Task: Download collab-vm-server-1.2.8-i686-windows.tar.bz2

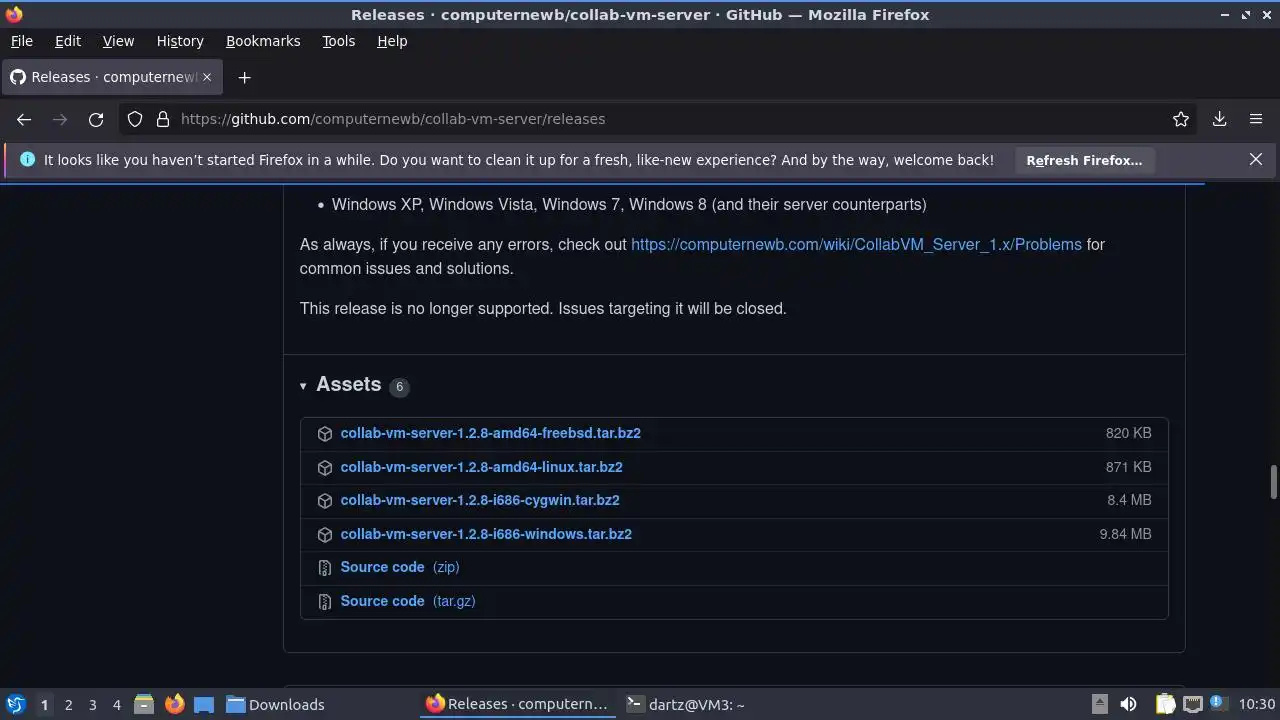Action: [486, 534]
